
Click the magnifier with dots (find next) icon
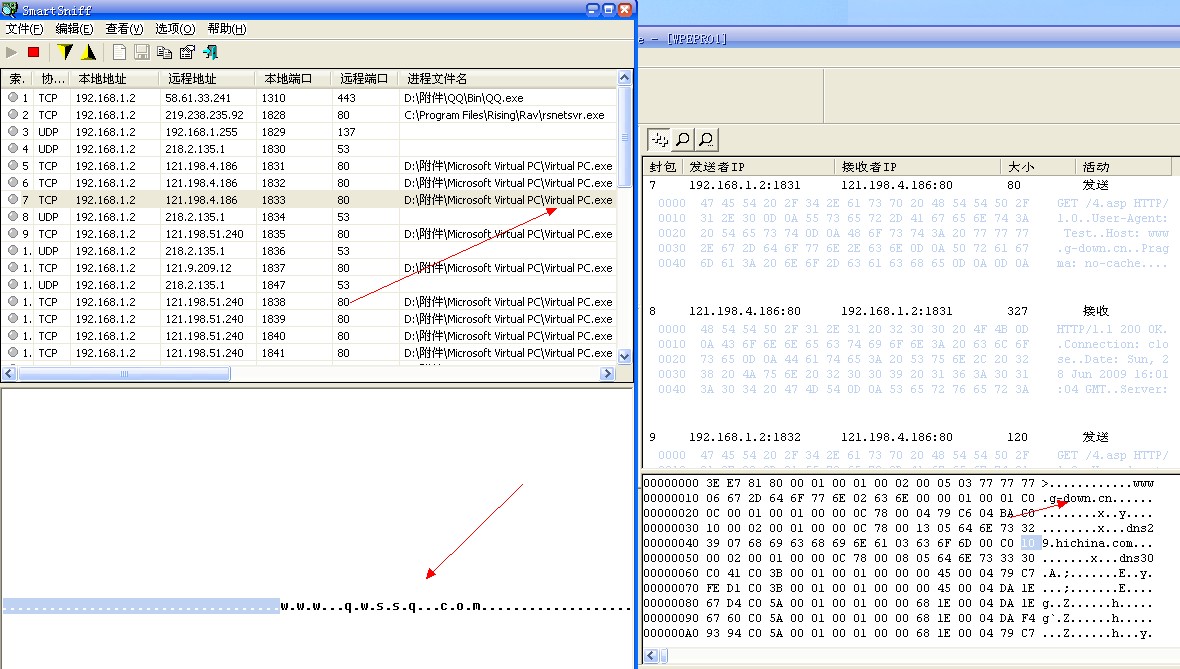click(x=706, y=139)
